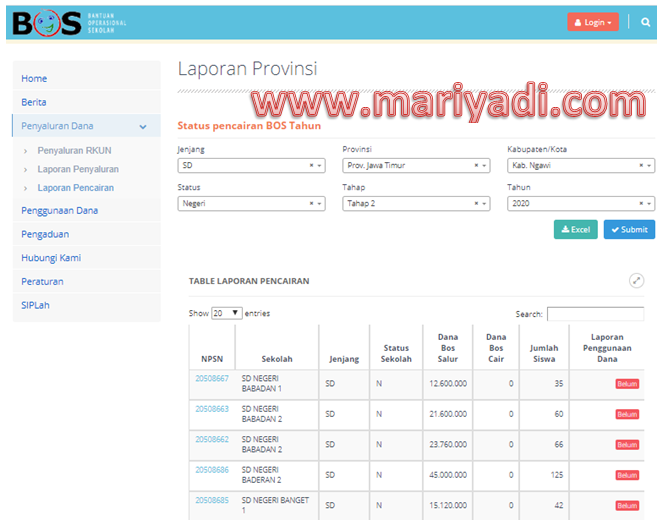This screenshot has height=525, width=661.
Task: Open the Tahap dropdown
Action: [x=416, y=203]
